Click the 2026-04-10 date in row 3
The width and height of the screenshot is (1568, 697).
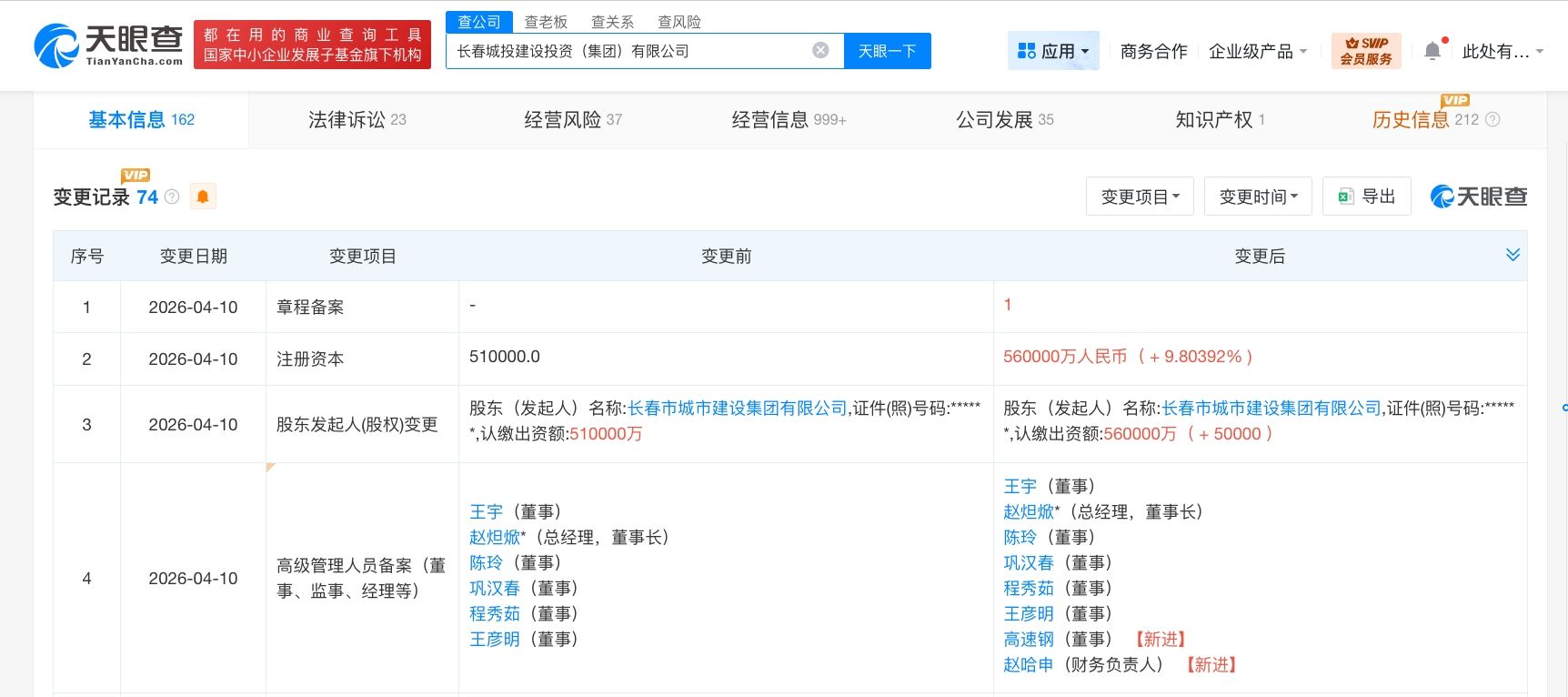click(193, 424)
